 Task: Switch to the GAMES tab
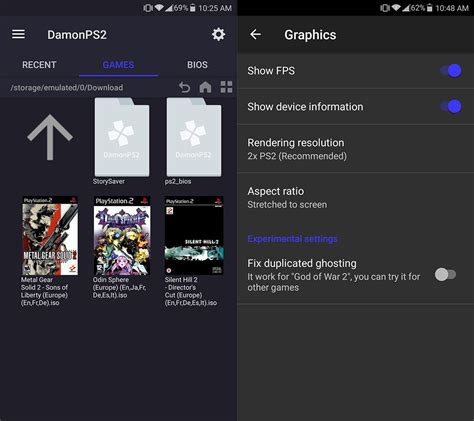point(119,65)
